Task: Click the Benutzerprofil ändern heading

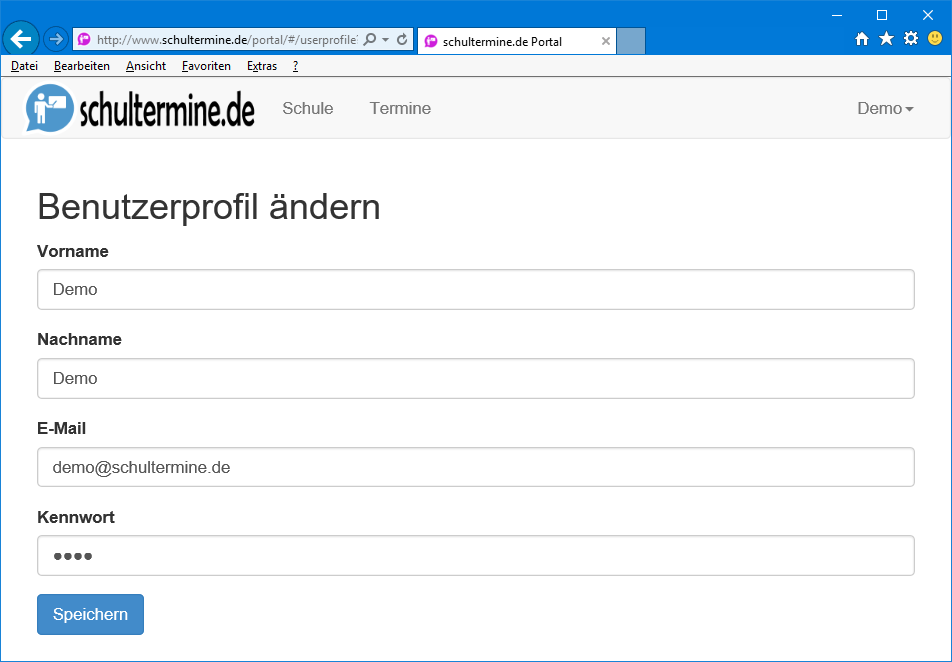Action: (x=209, y=206)
